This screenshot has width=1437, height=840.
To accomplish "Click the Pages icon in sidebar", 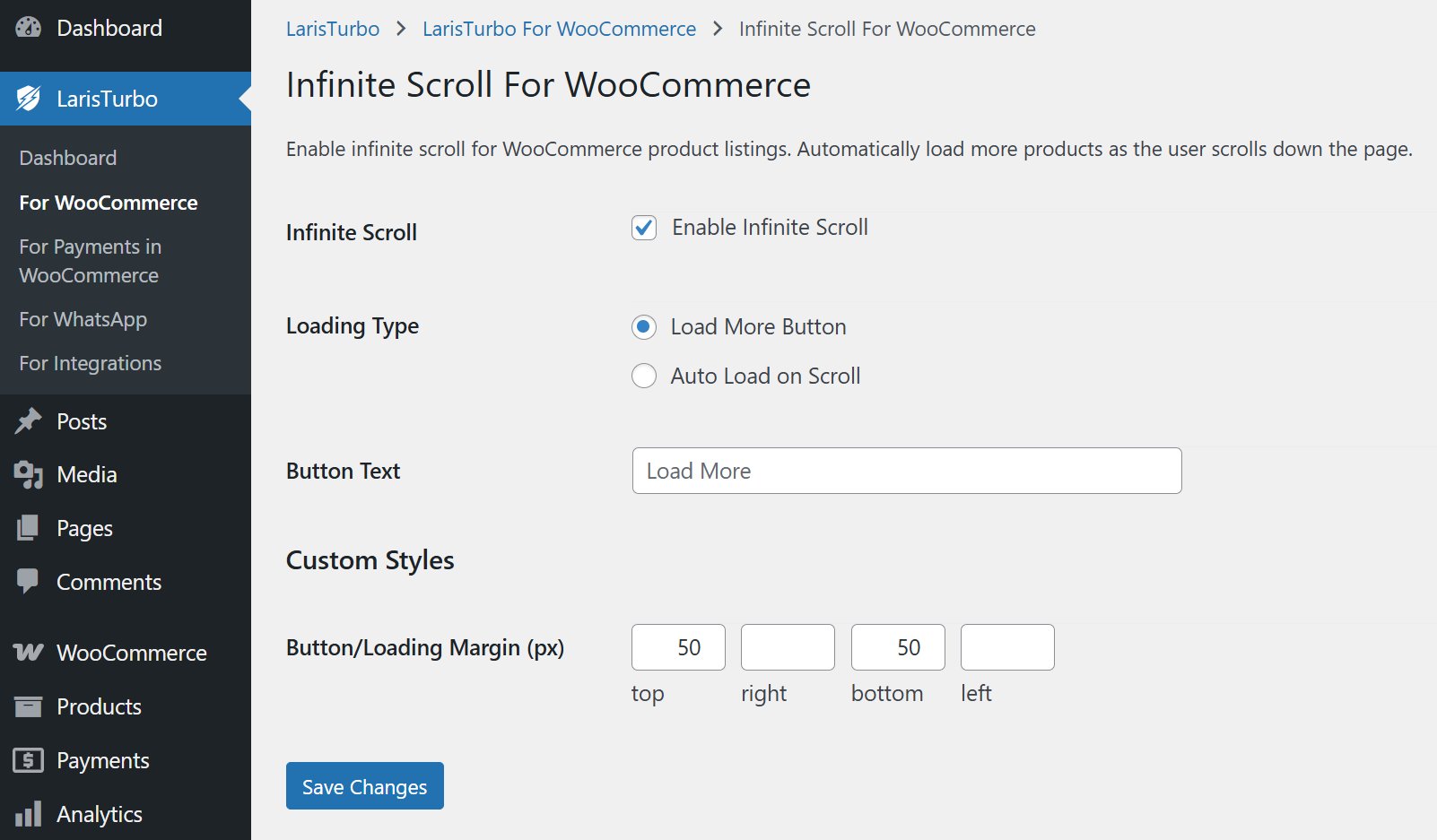I will coord(29,528).
